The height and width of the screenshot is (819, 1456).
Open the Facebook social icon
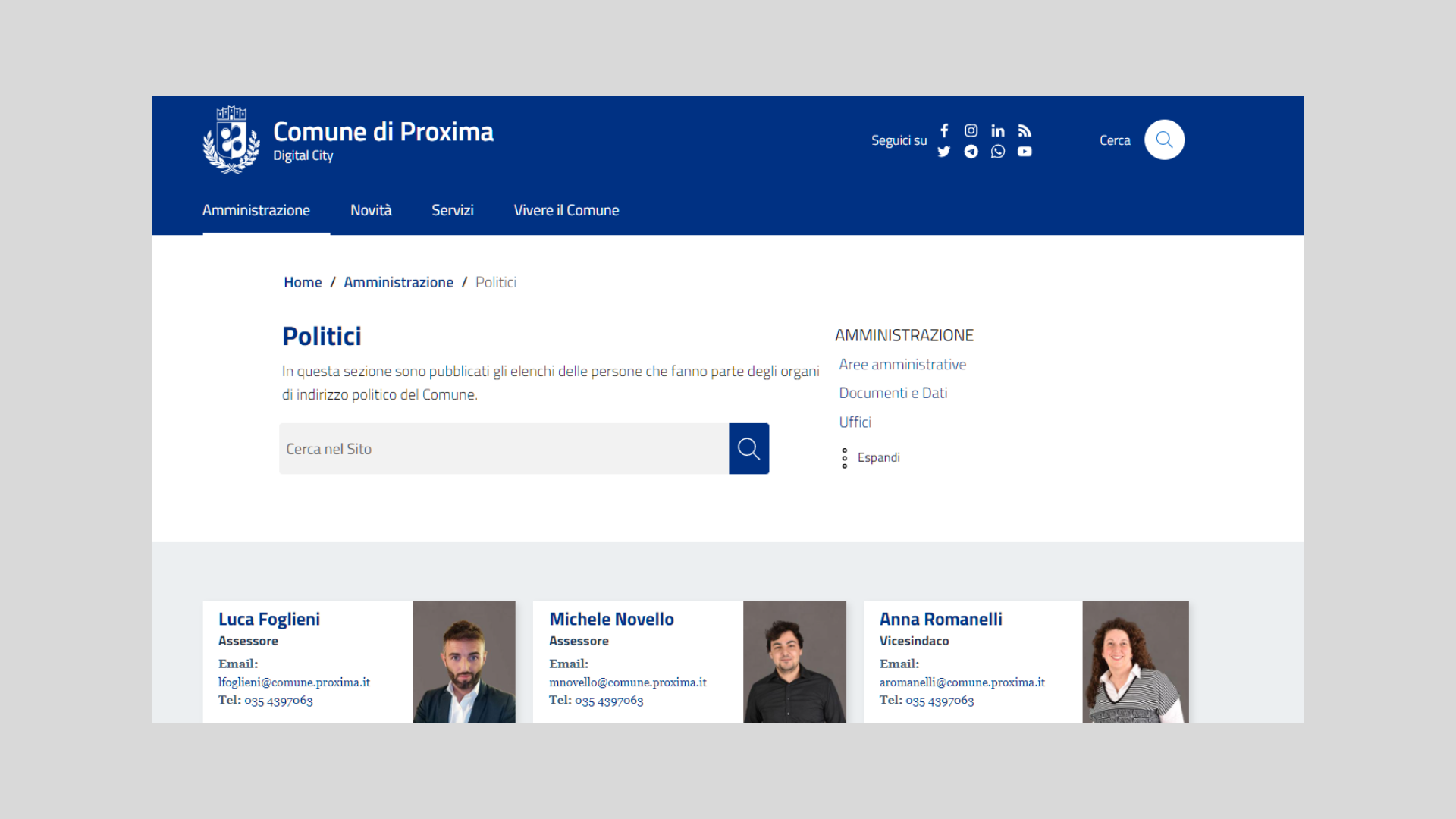coord(944,130)
